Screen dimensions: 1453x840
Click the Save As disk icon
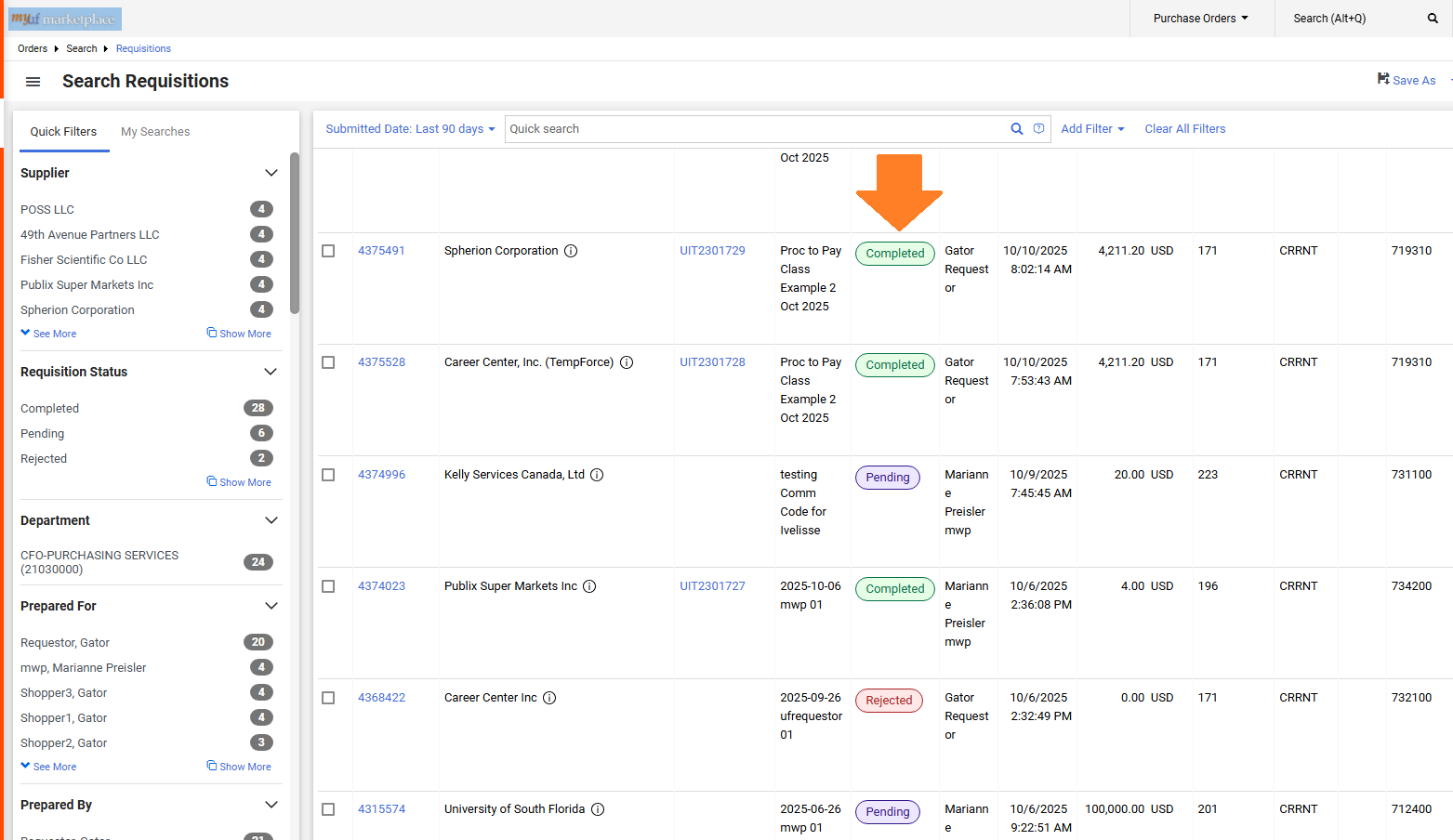[1383, 80]
